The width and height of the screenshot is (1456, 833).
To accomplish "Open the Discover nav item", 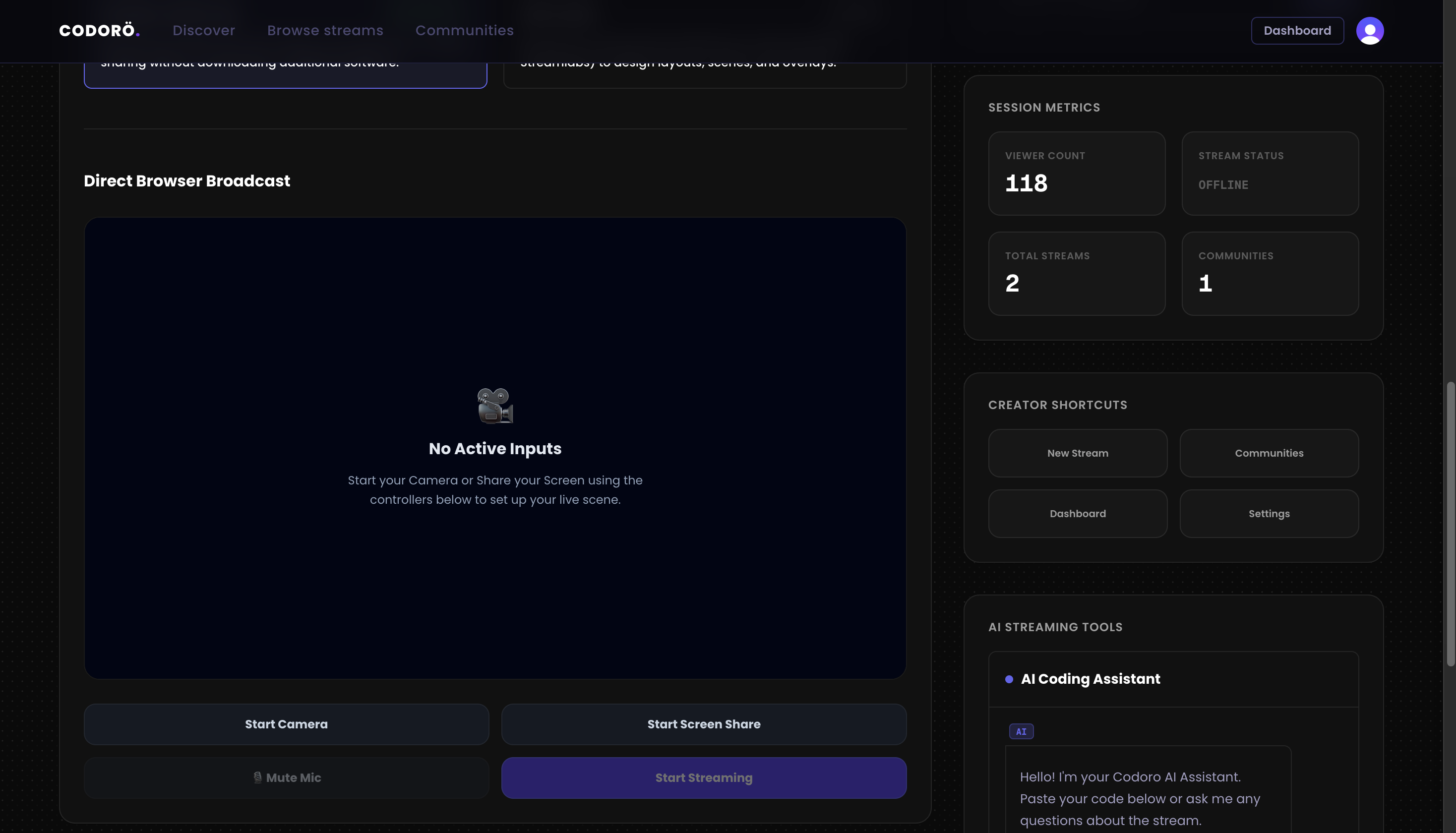I will tap(204, 30).
